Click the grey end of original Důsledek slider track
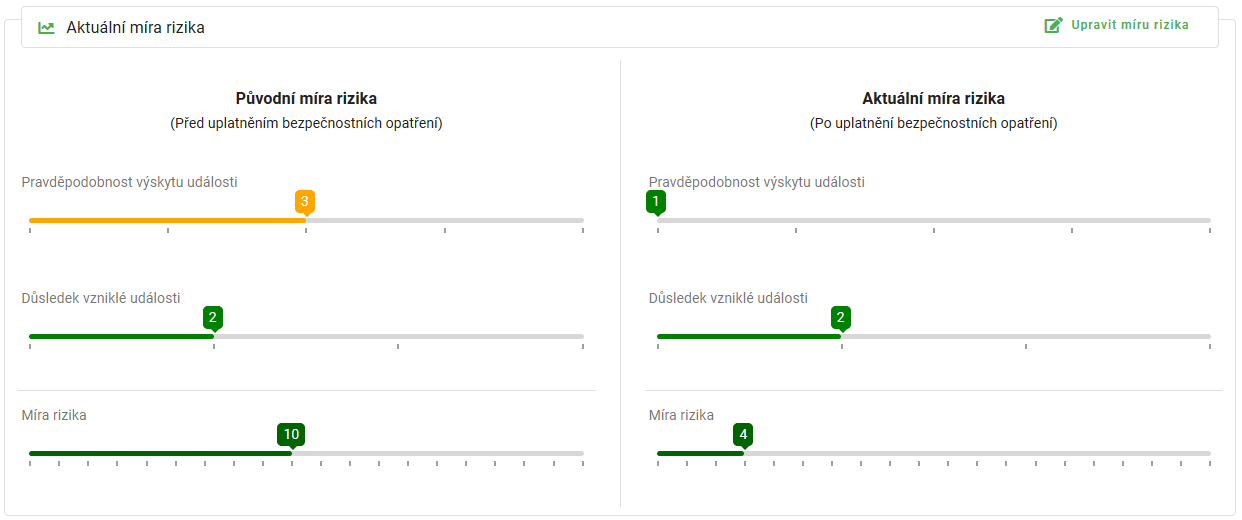1242x520 pixels. click(398, 336)
